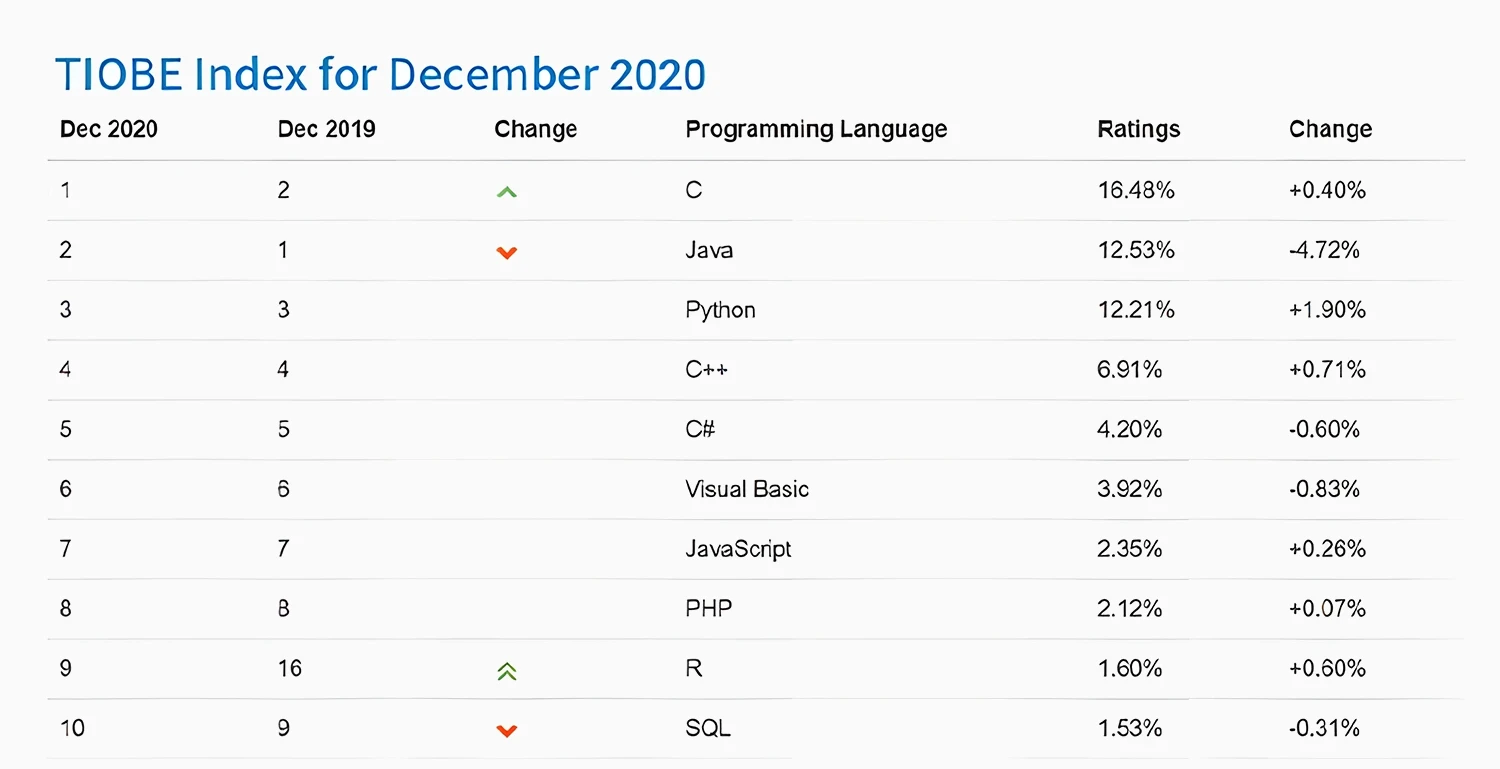Select the Dec 2020 column header

(109, 129)
